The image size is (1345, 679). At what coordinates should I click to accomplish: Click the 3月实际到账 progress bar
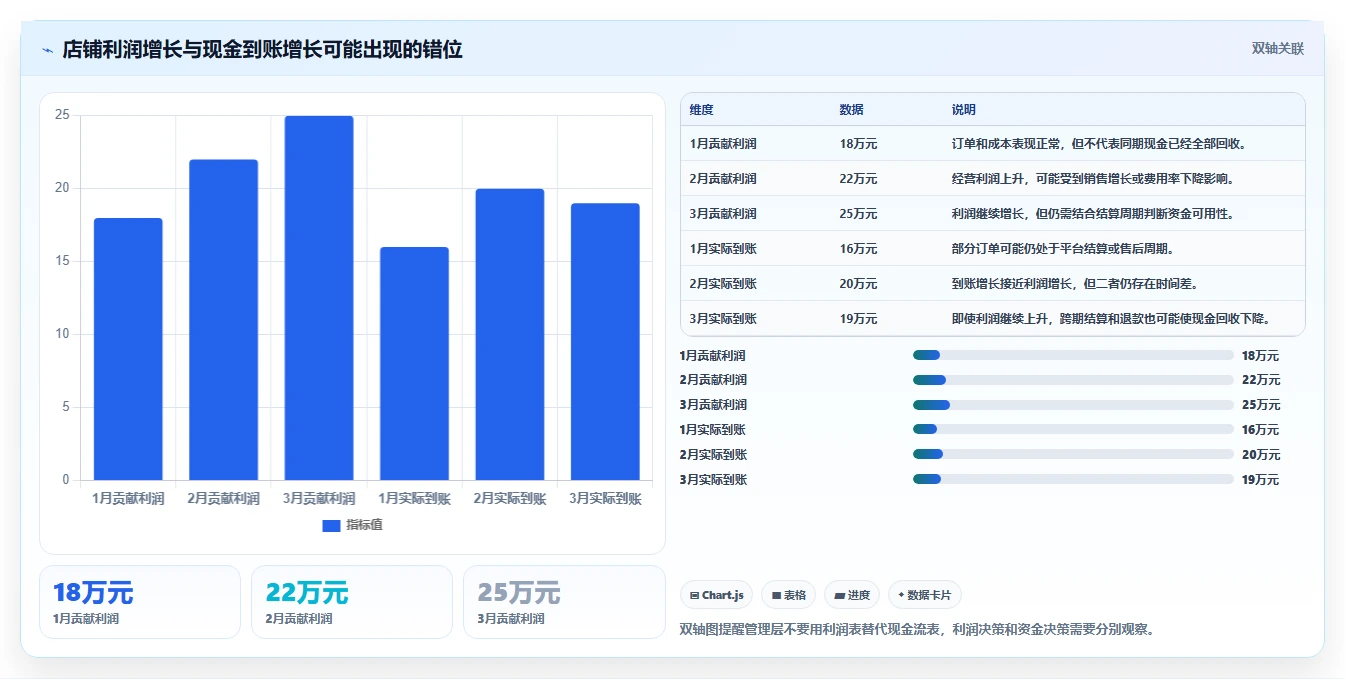(1073, 480)
